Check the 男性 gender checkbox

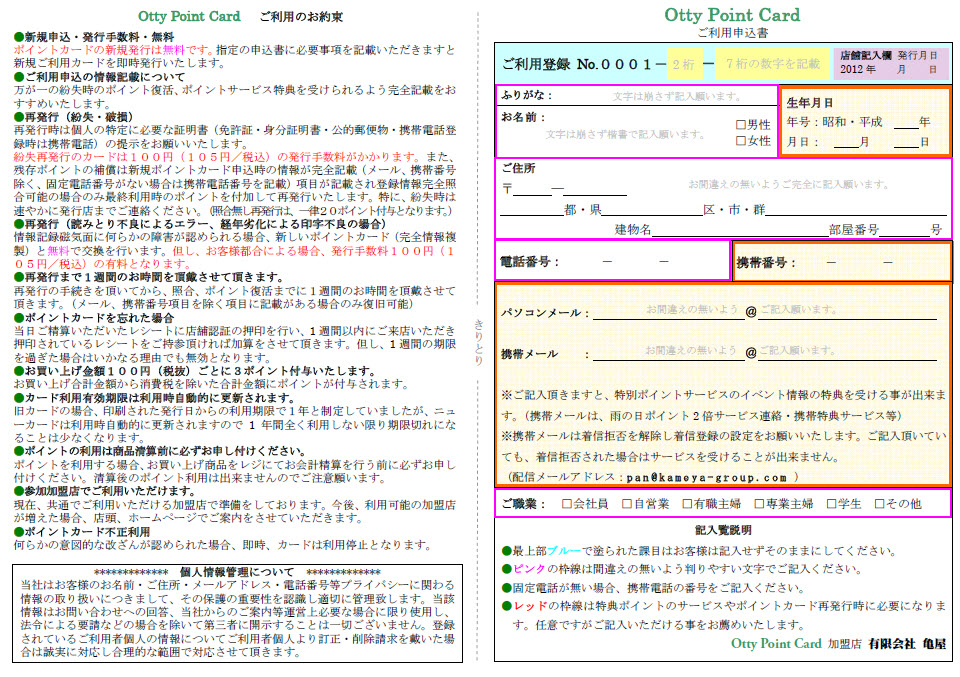741,125
